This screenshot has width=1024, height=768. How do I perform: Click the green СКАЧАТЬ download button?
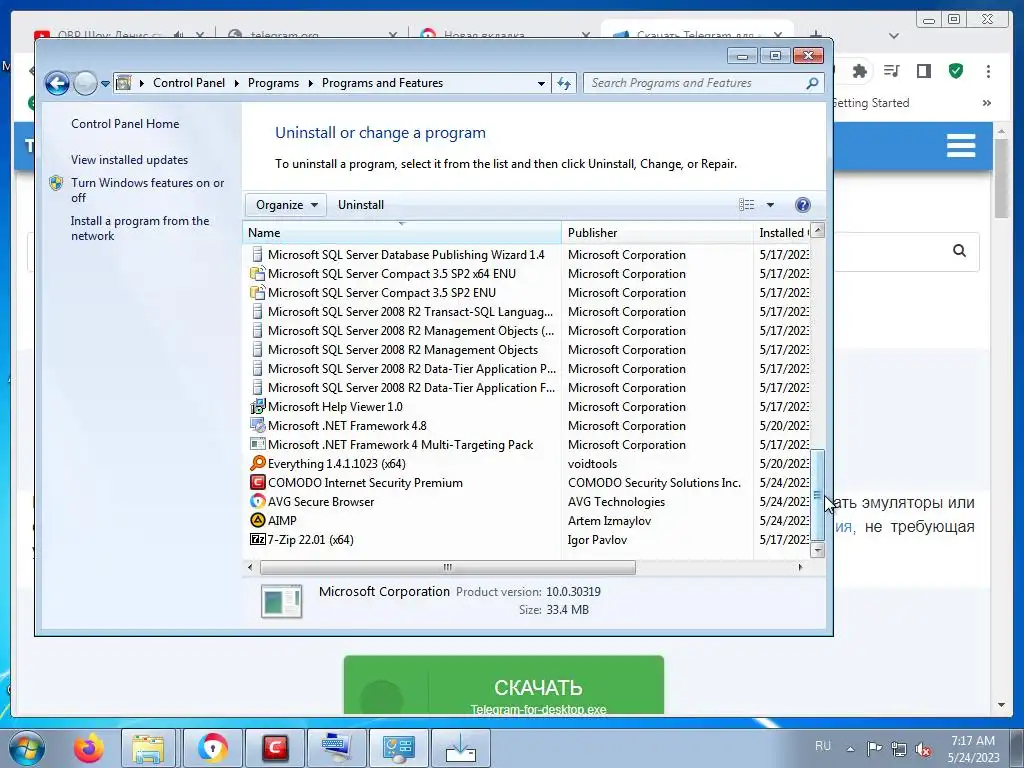504,685
